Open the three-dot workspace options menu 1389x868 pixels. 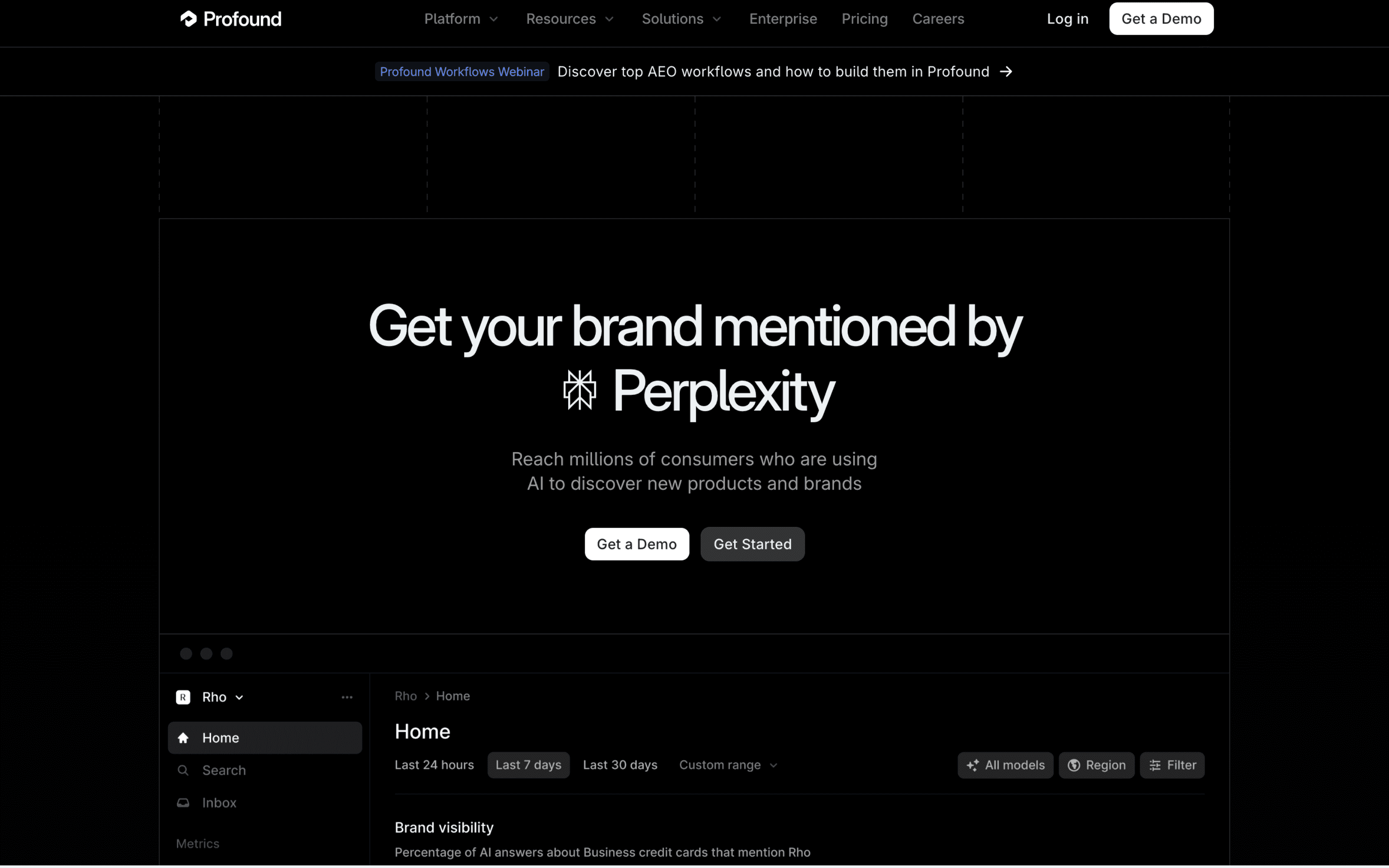347,696
